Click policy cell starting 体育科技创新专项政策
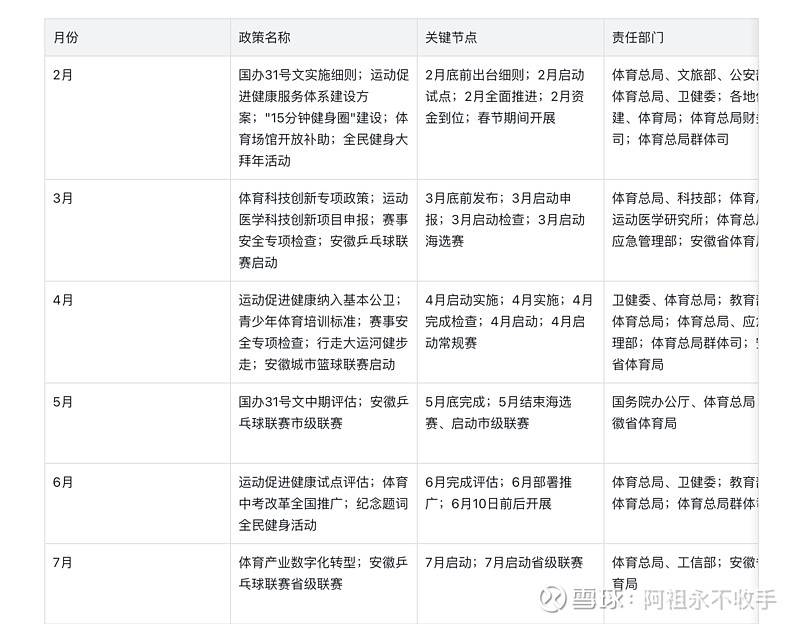This screenshot has width=800, height=624. [323, 230]
